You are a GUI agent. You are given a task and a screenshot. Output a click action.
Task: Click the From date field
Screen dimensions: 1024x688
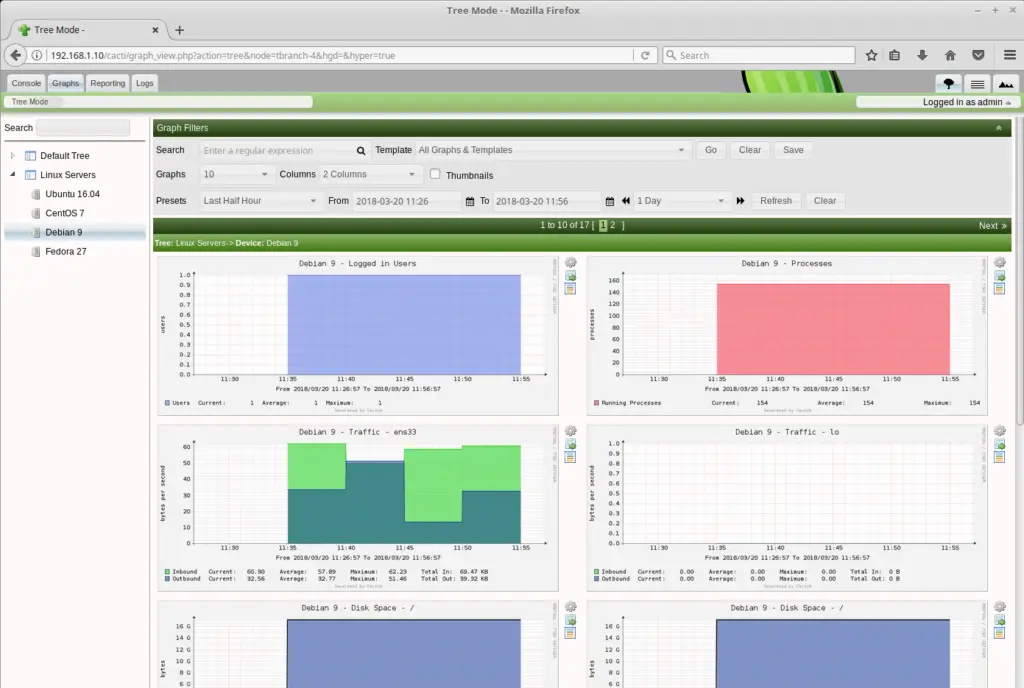[406, 201]
